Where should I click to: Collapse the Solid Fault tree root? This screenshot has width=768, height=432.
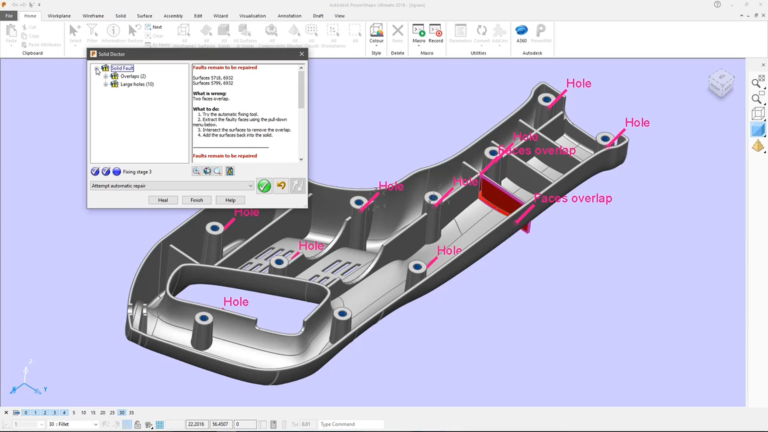tap(97, 68)
